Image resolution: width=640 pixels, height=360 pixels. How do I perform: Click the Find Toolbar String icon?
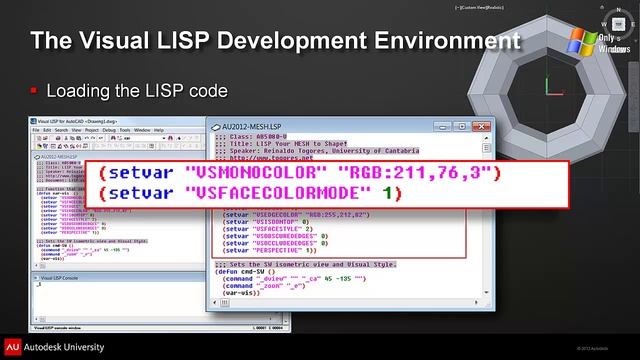pyautogui.click(x=171, y=138)
